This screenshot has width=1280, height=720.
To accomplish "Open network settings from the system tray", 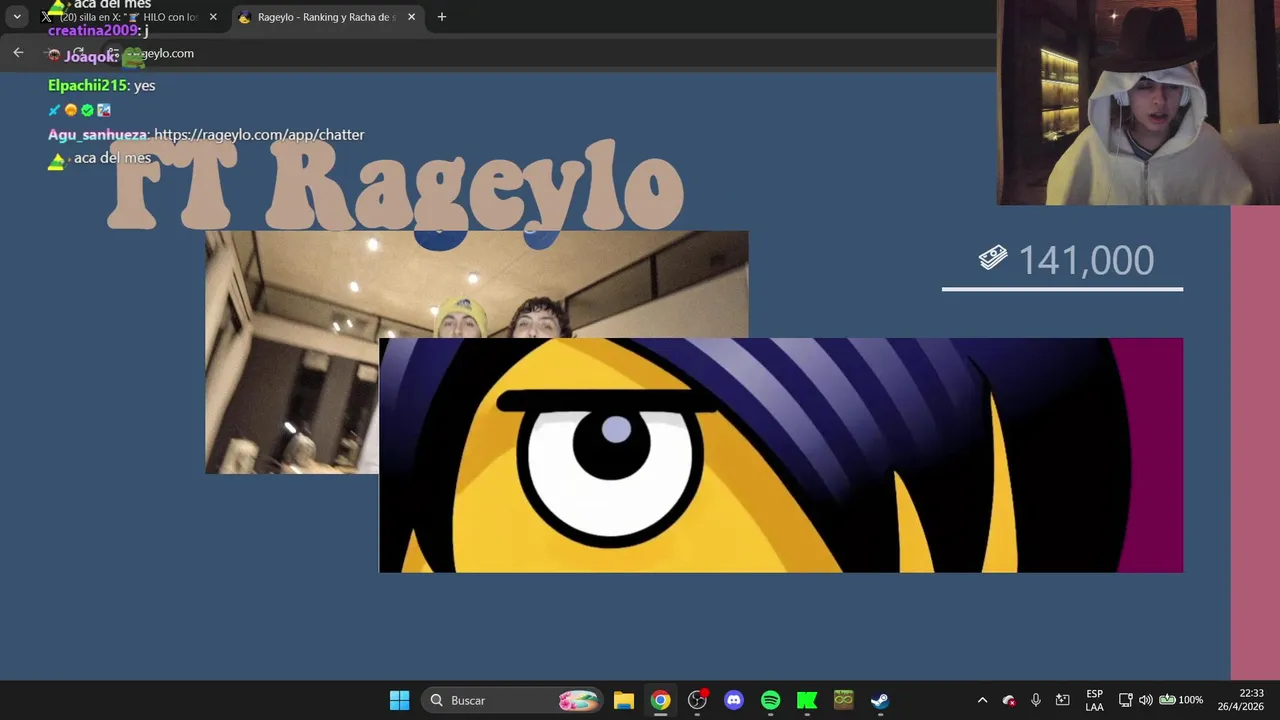I will [1125, 700].
